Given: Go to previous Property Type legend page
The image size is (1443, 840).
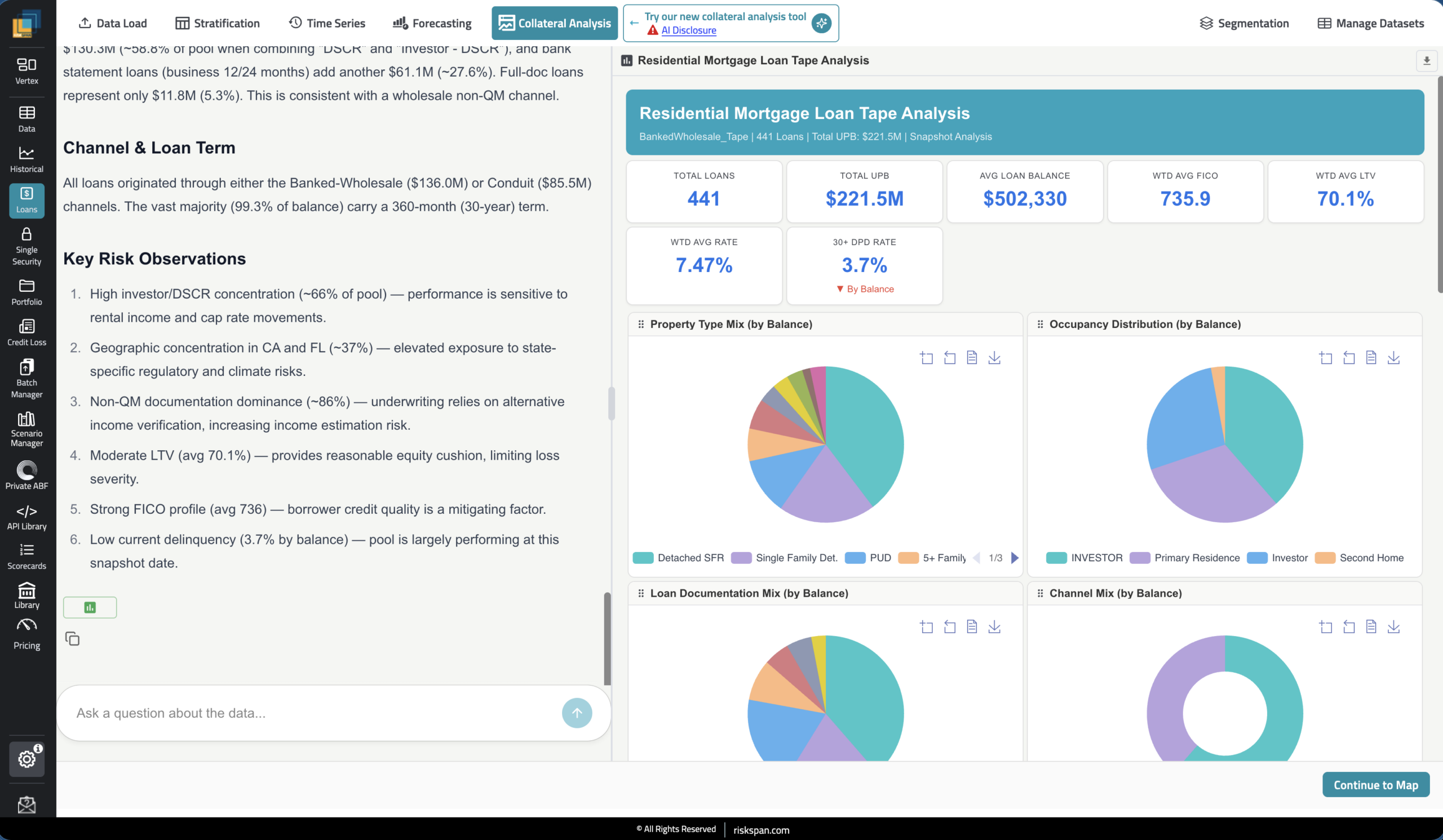Looking at the screenshot, I should (x=977, y=558).
